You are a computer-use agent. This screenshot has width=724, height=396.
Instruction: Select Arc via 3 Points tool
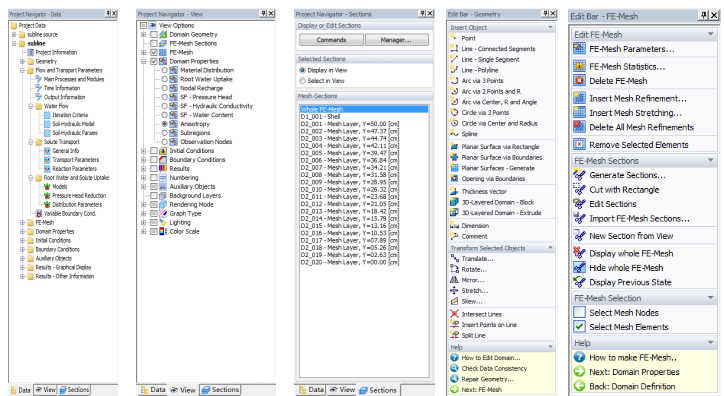483,80
